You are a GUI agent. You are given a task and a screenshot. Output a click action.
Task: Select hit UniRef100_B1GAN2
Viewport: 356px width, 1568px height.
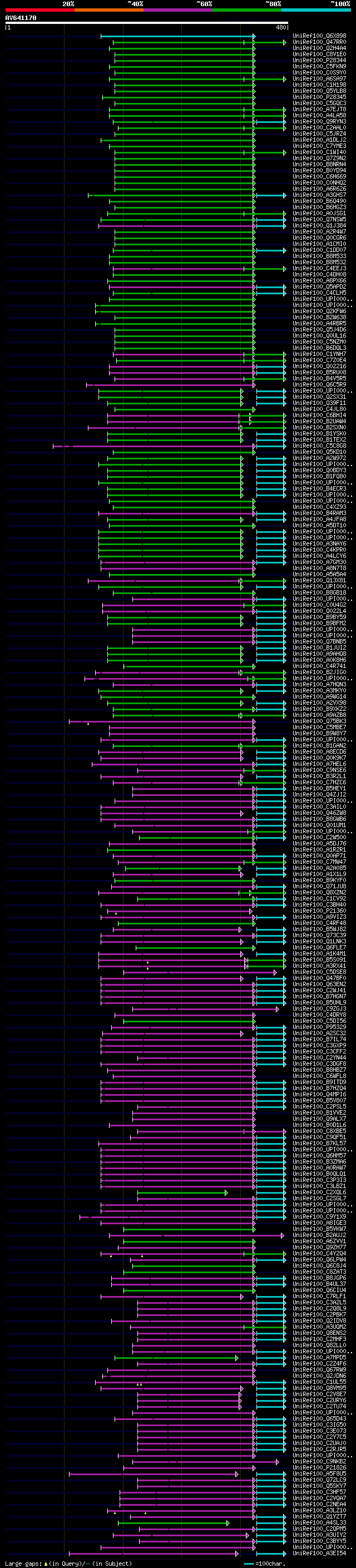(319, 746)
